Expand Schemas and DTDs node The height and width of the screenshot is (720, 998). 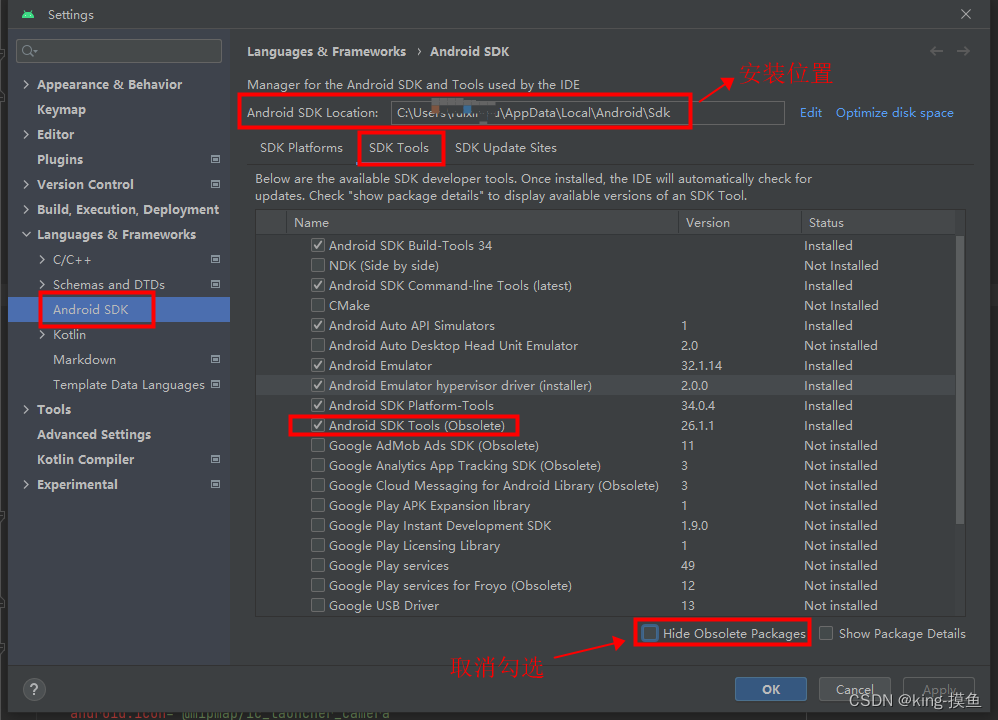pyautogui.click(x=42, y=284)
